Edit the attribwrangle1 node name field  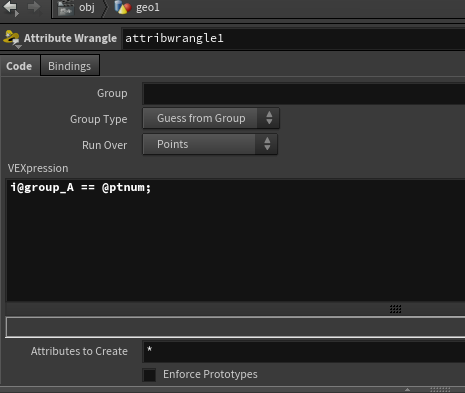294,39
